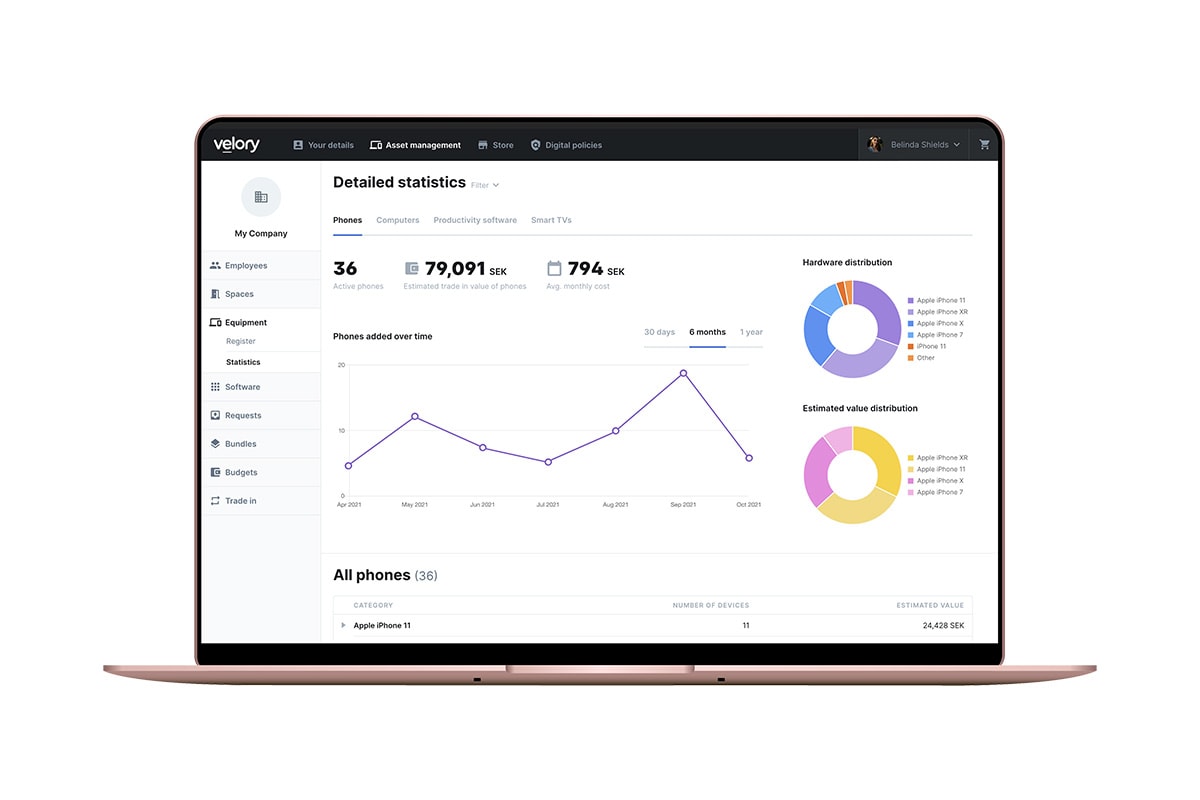Go to Employees in sidebar
Image resolution: width=1200 pixels, height=800 pixels.
pos(261,265)
